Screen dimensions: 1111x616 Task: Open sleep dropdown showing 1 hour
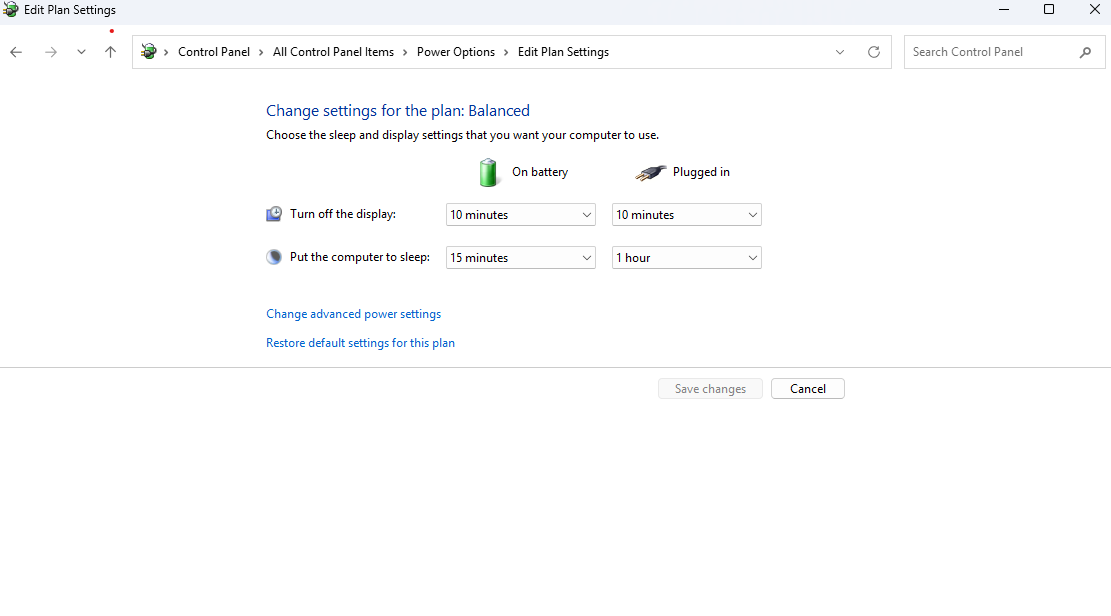pos(686,258)
